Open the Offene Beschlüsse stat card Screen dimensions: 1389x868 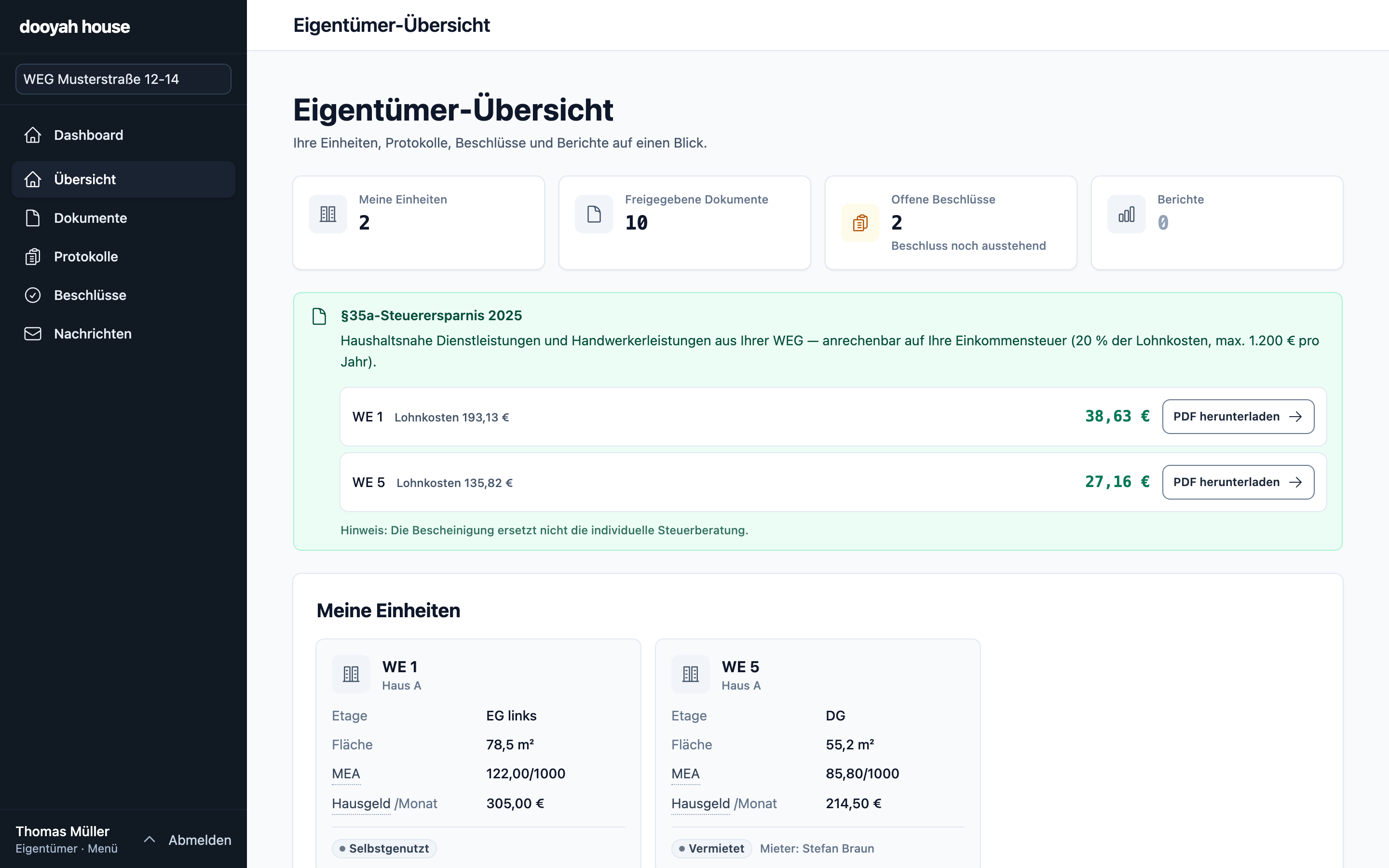[951, 223]
